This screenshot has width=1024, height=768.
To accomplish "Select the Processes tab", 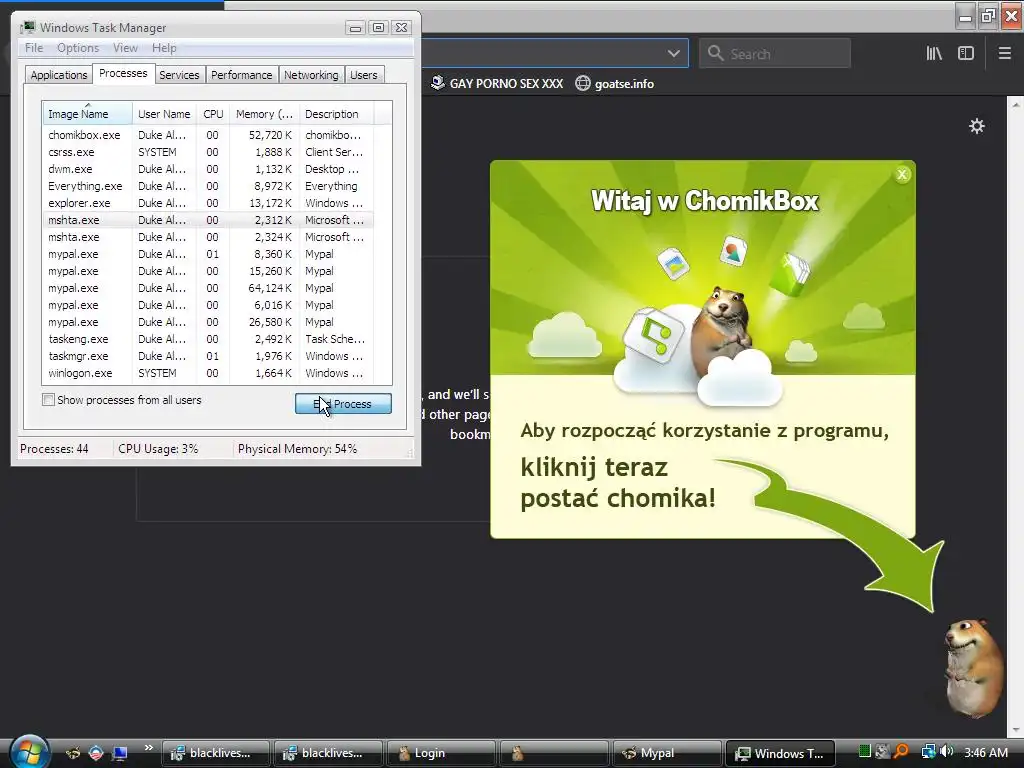I will [x=123, y=73].
